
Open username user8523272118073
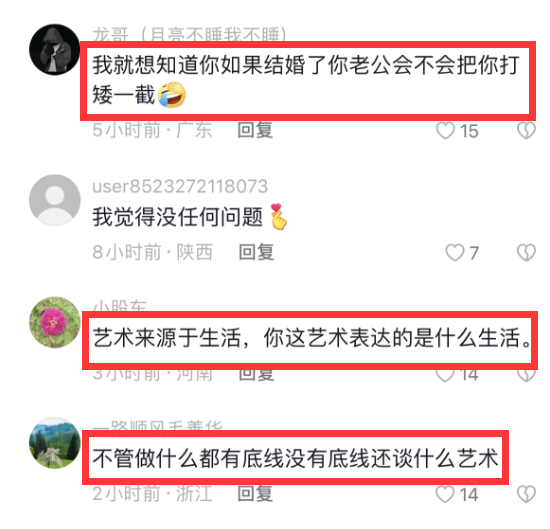pos(180,186)
